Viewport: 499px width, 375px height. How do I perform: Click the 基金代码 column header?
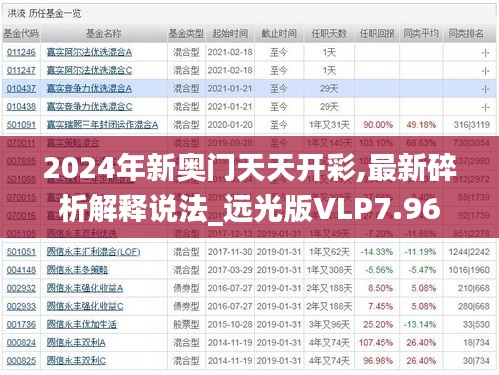21,33
